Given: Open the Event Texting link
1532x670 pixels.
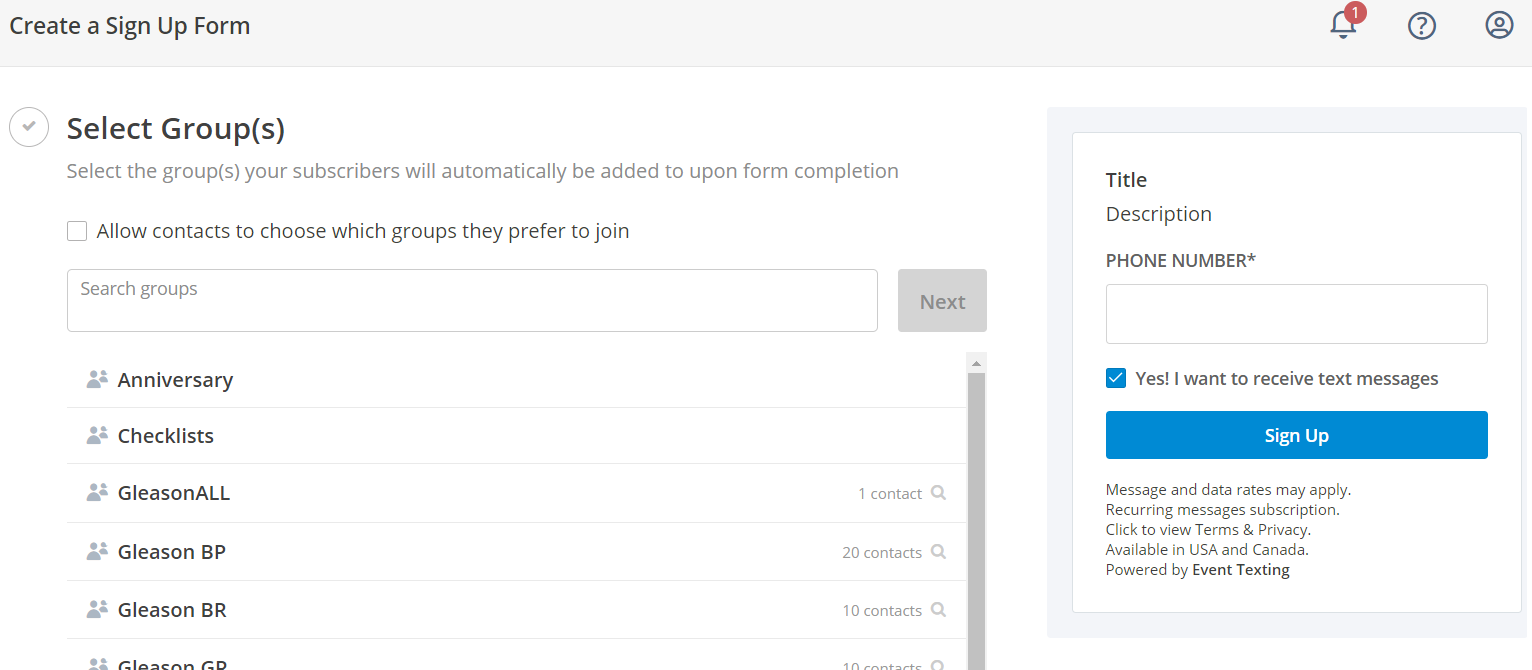Looking at the screenshot, I should click(x=1241, y=570).
